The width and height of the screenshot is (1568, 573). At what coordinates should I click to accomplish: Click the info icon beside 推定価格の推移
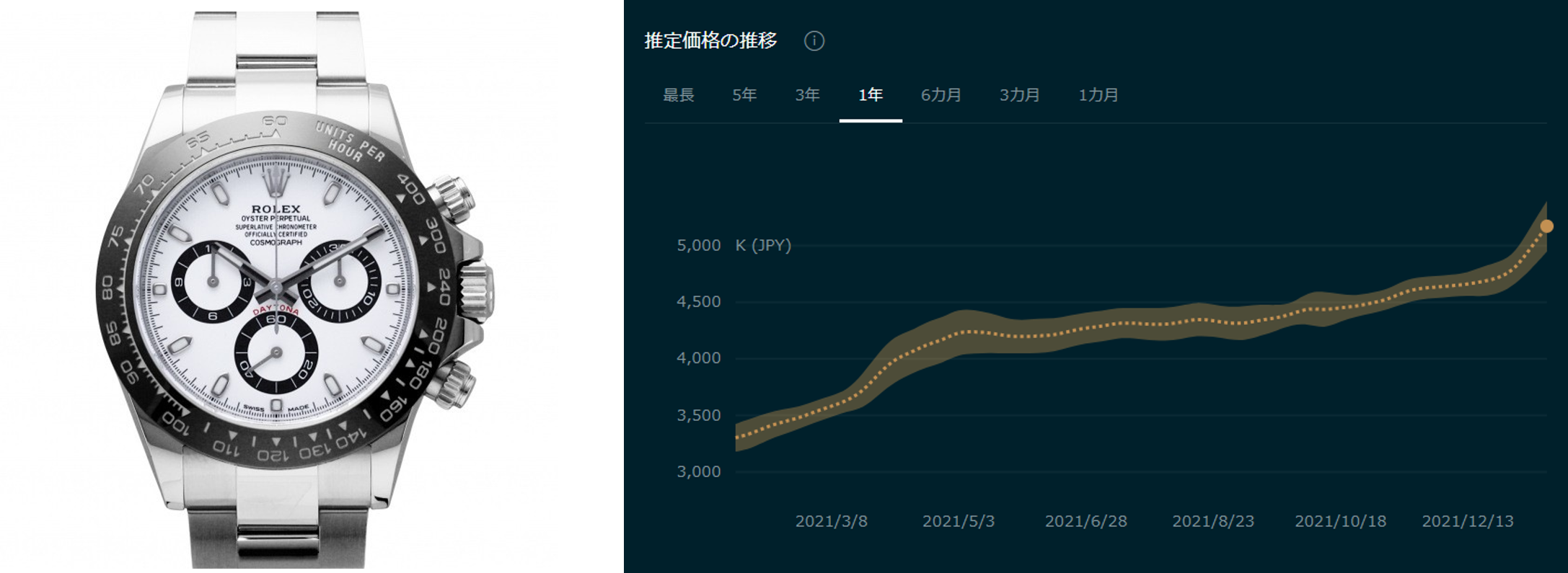pos(814,41)
